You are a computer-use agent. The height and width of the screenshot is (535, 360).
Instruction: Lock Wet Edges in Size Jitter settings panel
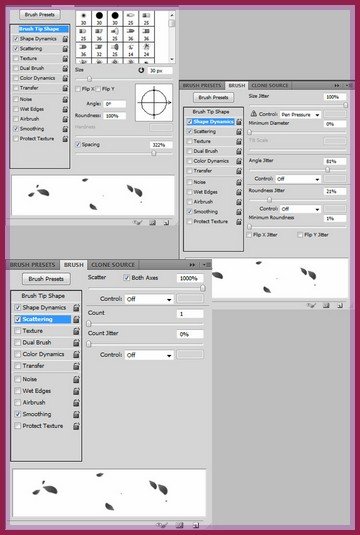(x=239, y=192)
